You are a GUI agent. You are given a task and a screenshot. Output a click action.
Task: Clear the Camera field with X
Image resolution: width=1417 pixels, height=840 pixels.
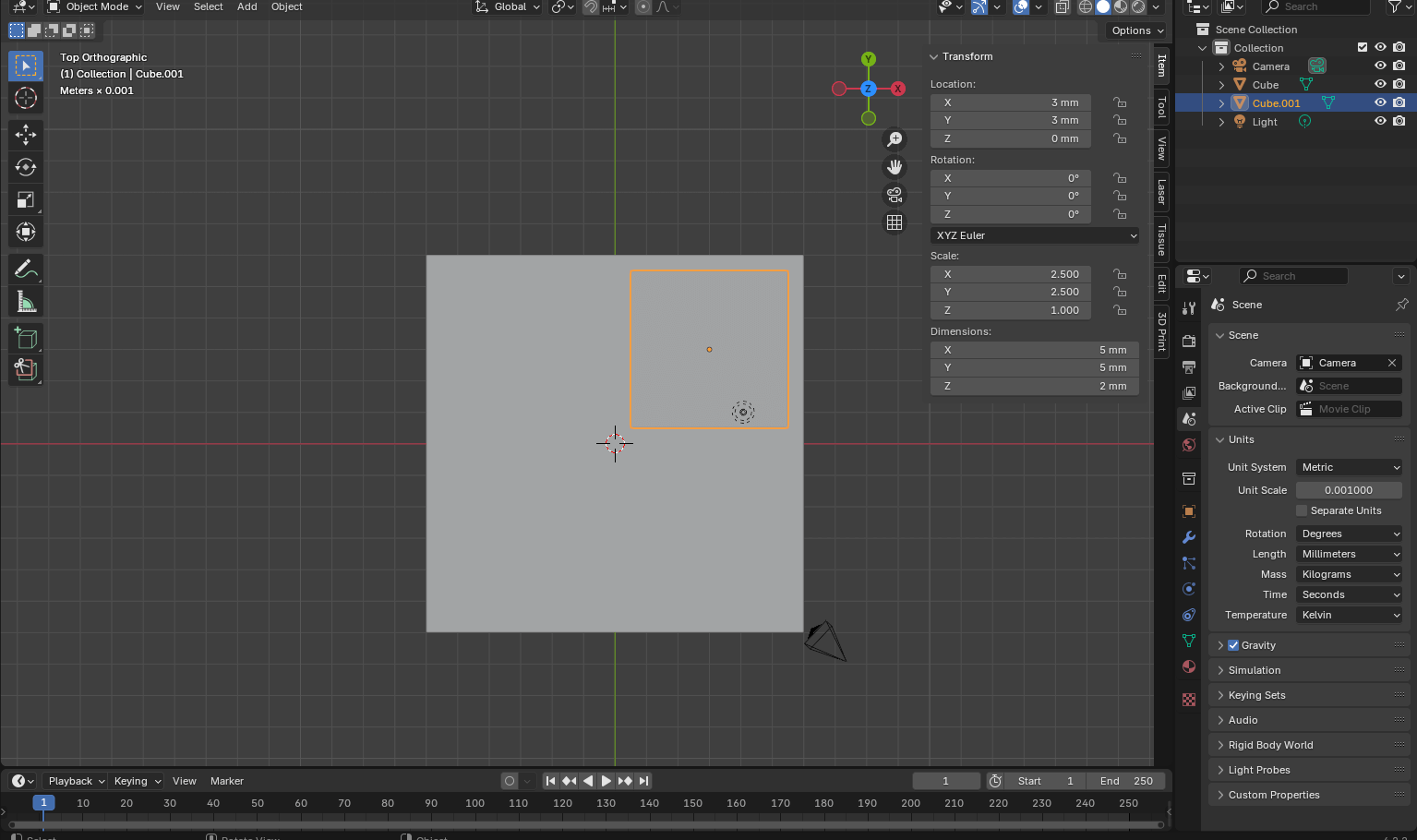tap(1392, 363)
